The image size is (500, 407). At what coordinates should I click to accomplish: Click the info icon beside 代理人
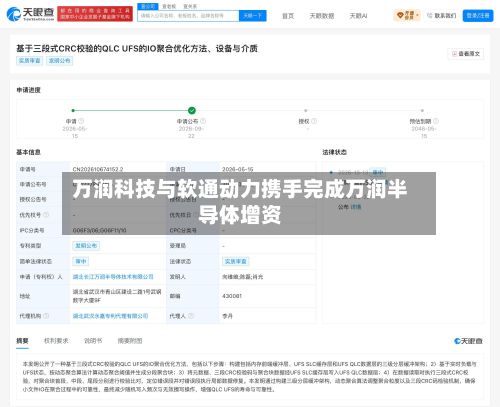[x=191, y=316]
